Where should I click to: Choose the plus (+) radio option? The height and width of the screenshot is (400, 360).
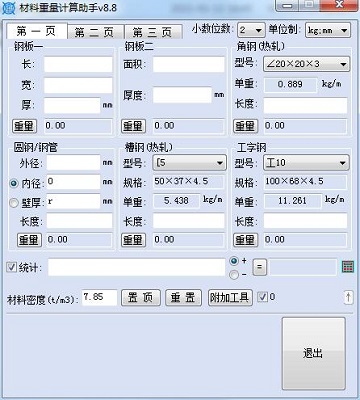coord(234,261)
